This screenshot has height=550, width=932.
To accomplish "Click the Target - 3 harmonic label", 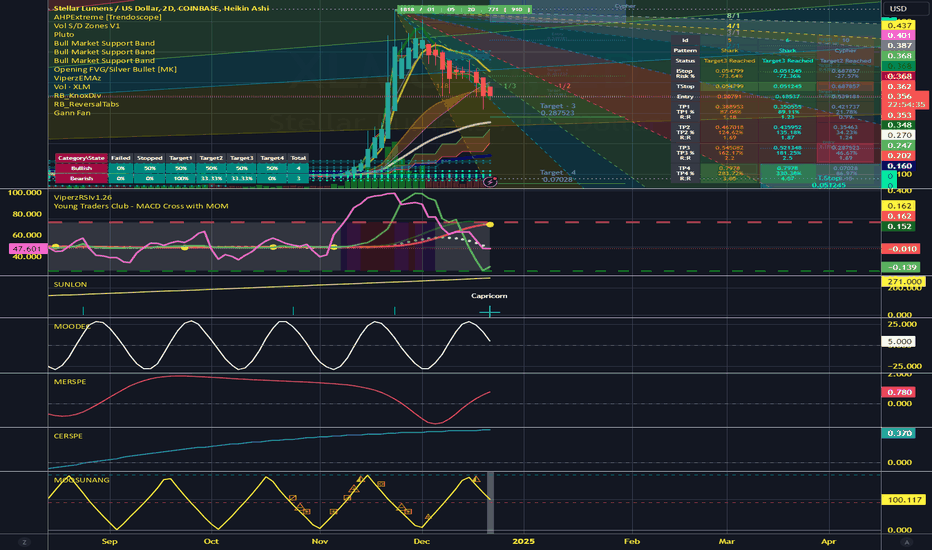I will coord(558,106).
